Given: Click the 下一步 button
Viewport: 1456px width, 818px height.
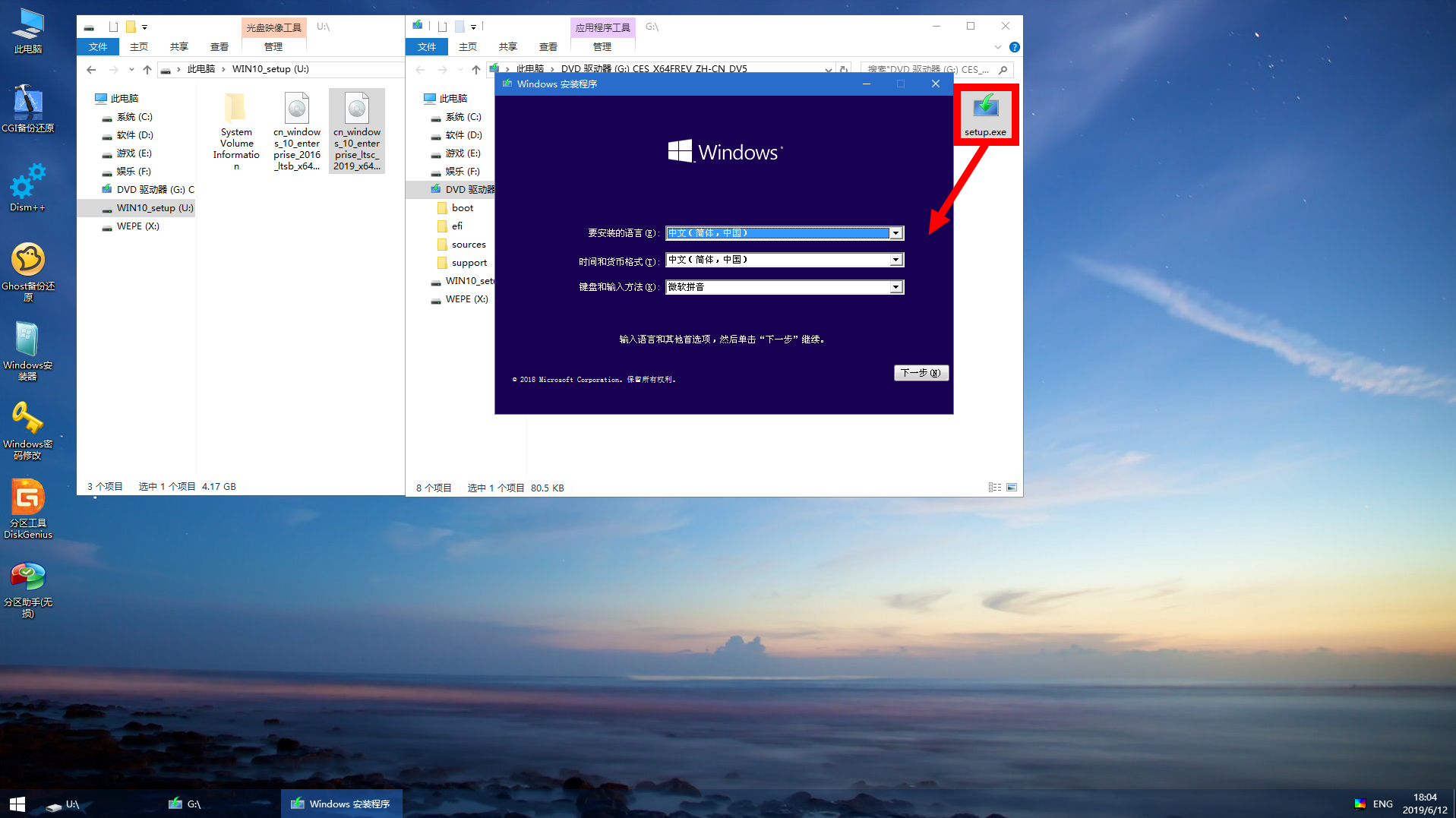Looking at the screenshot, I should (x=921, y=373).
